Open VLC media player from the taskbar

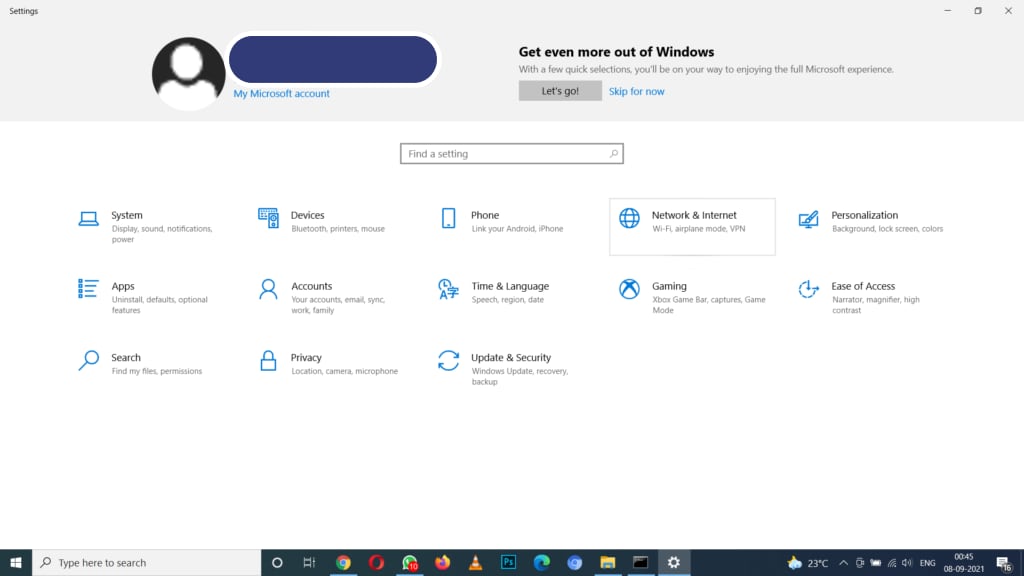click(x=475, y=562)
